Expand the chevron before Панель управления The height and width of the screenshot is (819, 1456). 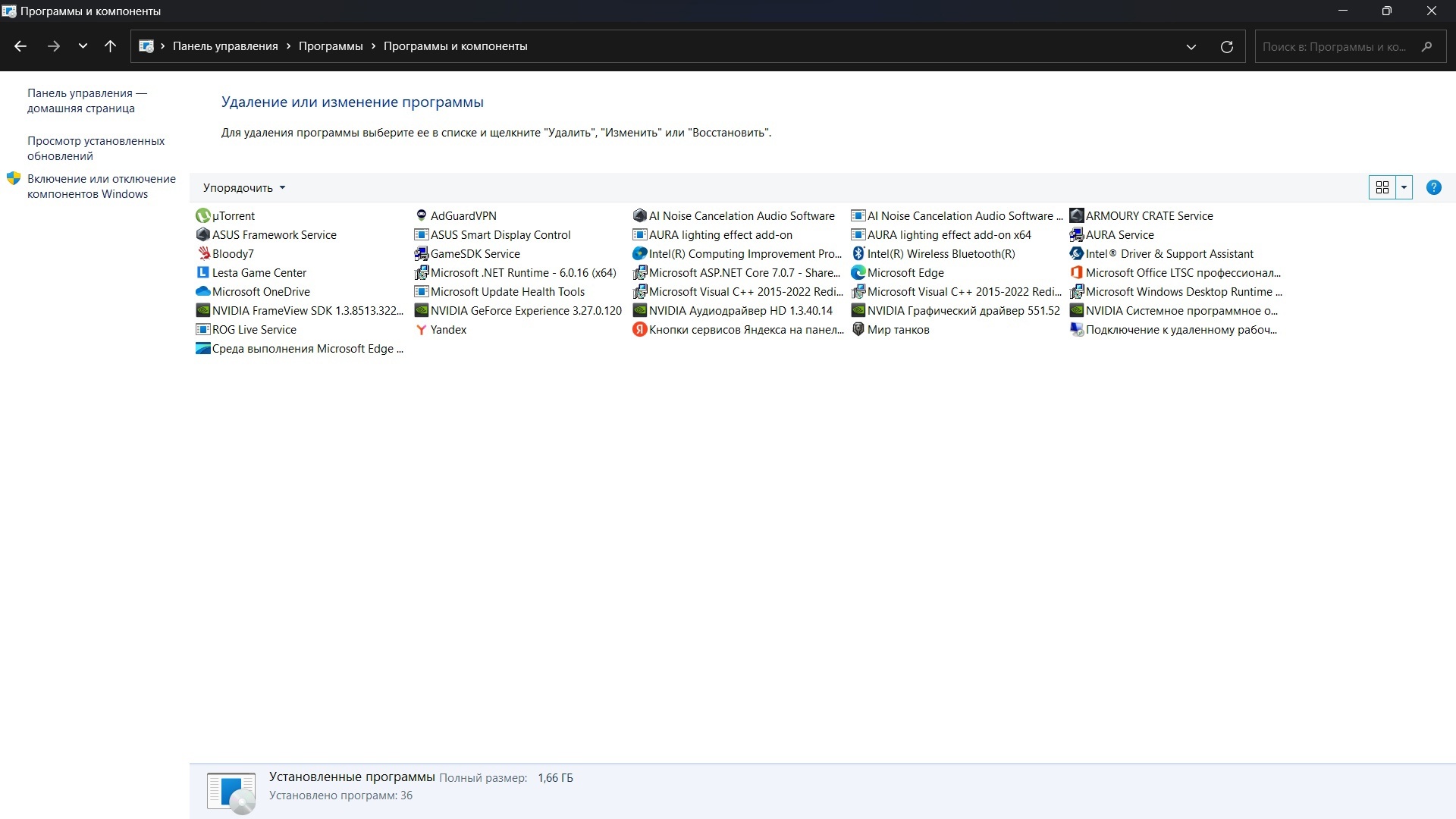[162, 46]
